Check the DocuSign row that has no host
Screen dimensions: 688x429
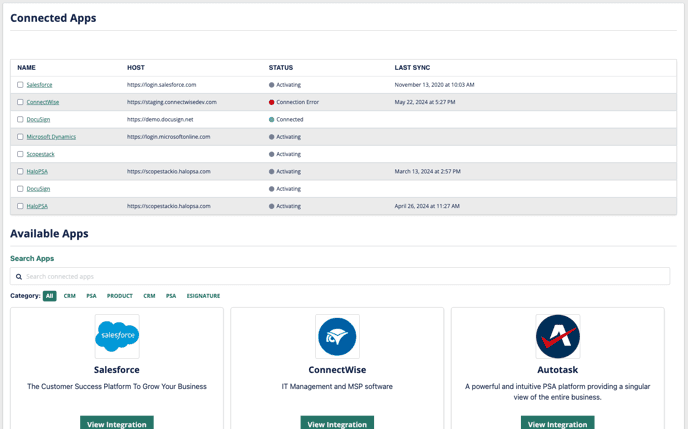20,189
